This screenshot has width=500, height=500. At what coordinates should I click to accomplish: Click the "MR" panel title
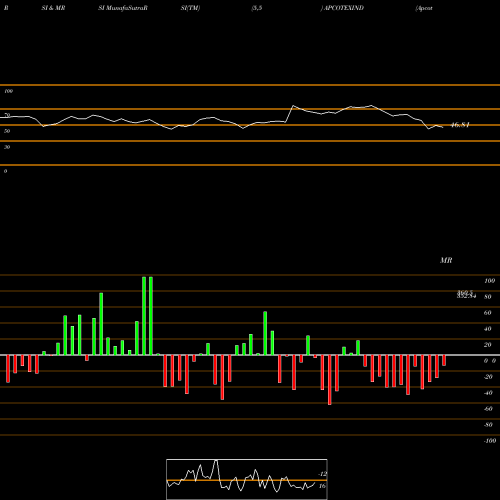pos(446,260)
